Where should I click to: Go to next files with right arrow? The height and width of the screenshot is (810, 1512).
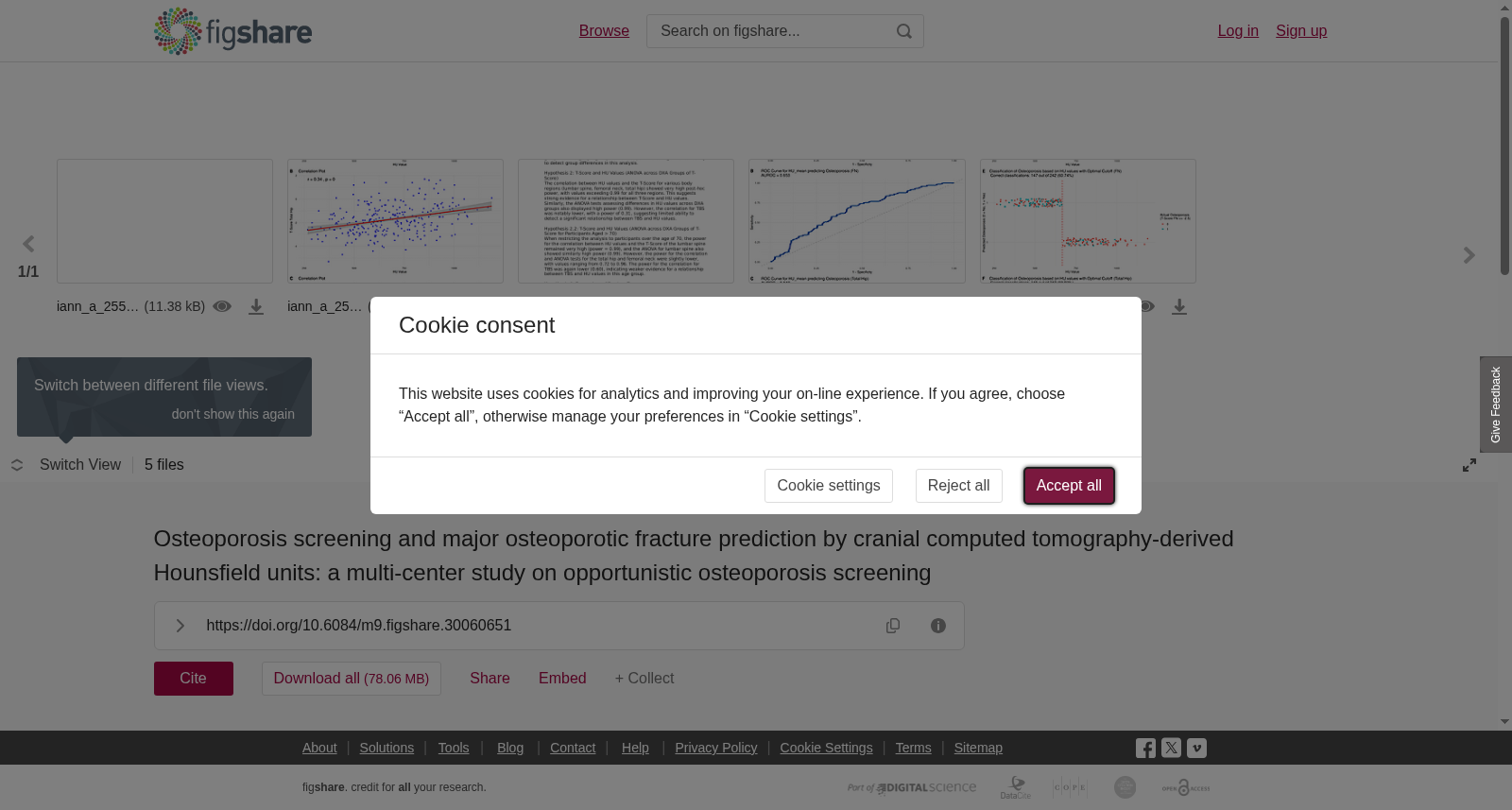(1469, 255)
